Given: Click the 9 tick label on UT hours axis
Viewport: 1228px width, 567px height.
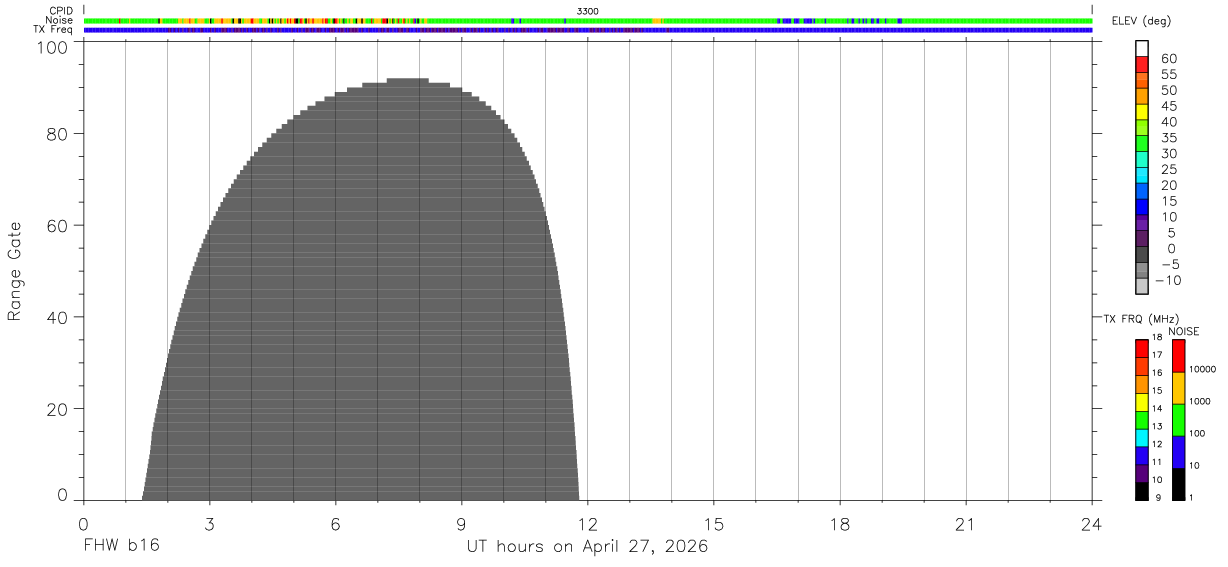Looking at the screenshot, I should (461, 524).
